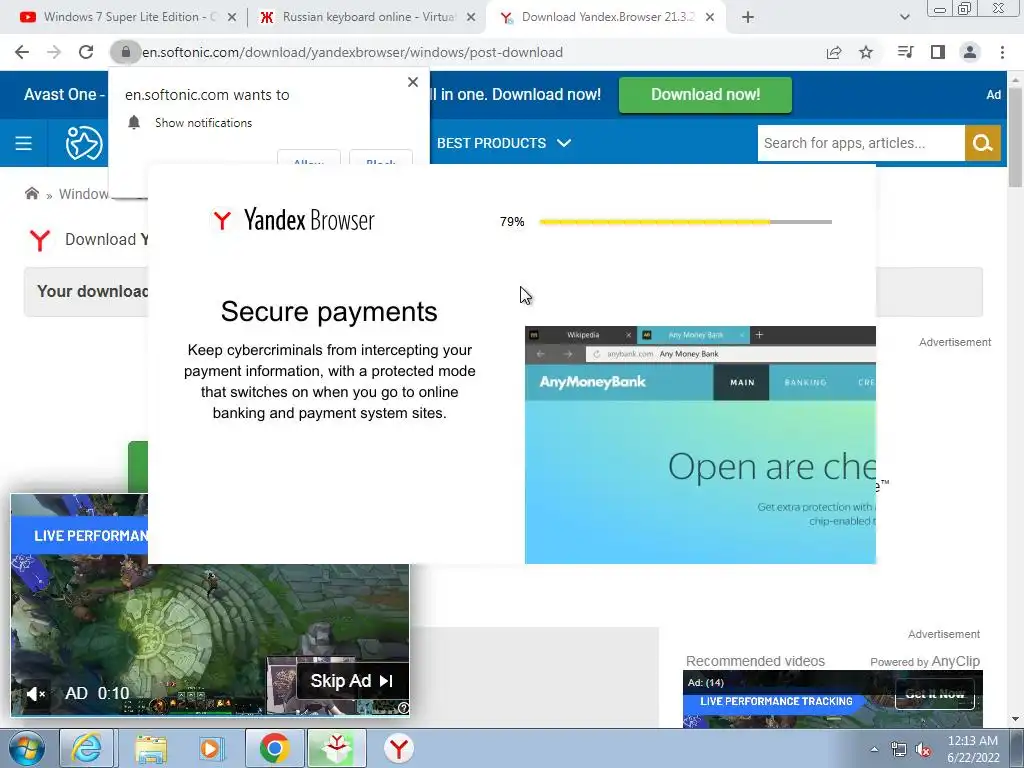Go back with the browser back arrow

[22, 52]
